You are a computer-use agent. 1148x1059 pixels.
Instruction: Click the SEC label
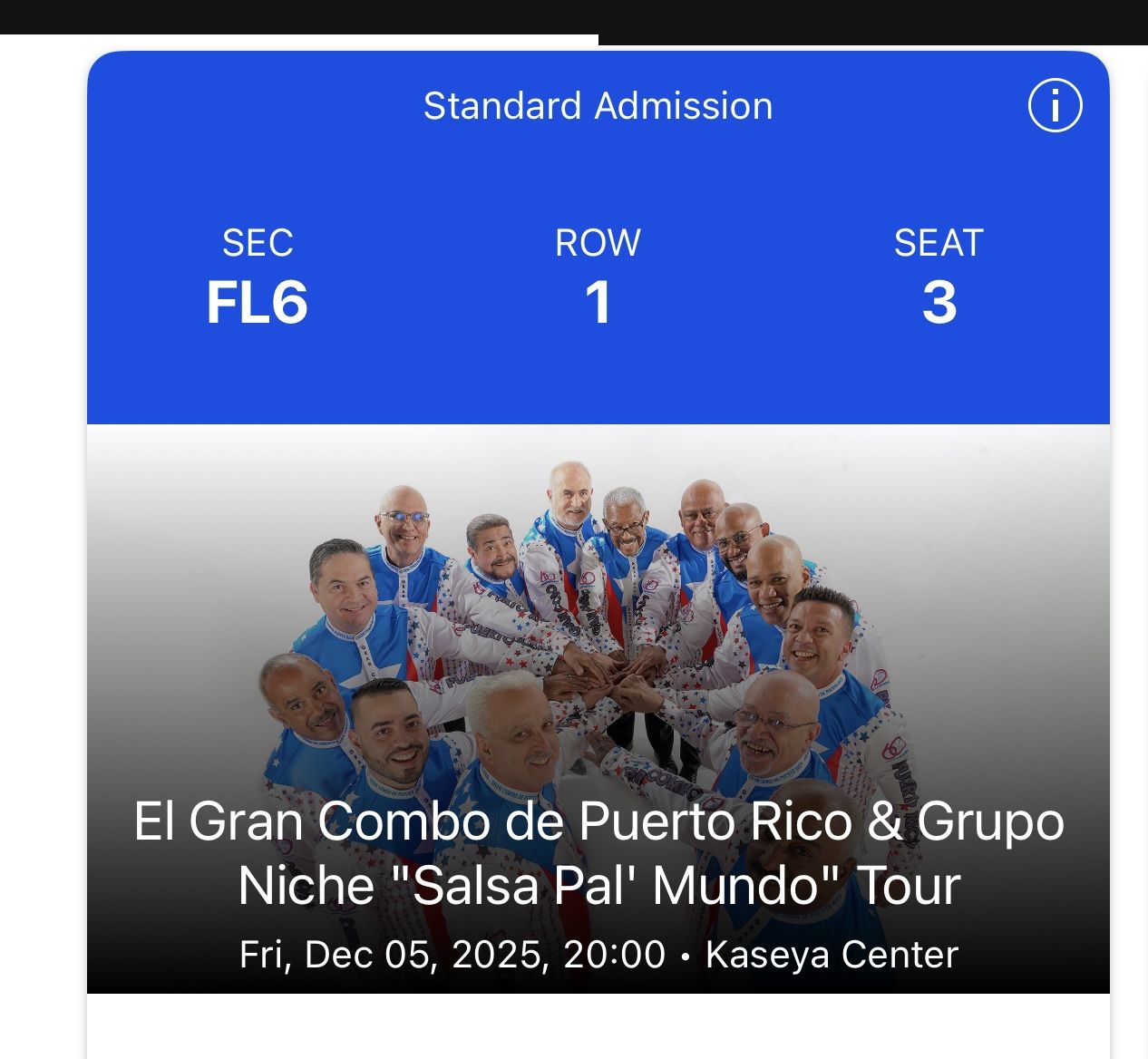(x=258, y=243)
